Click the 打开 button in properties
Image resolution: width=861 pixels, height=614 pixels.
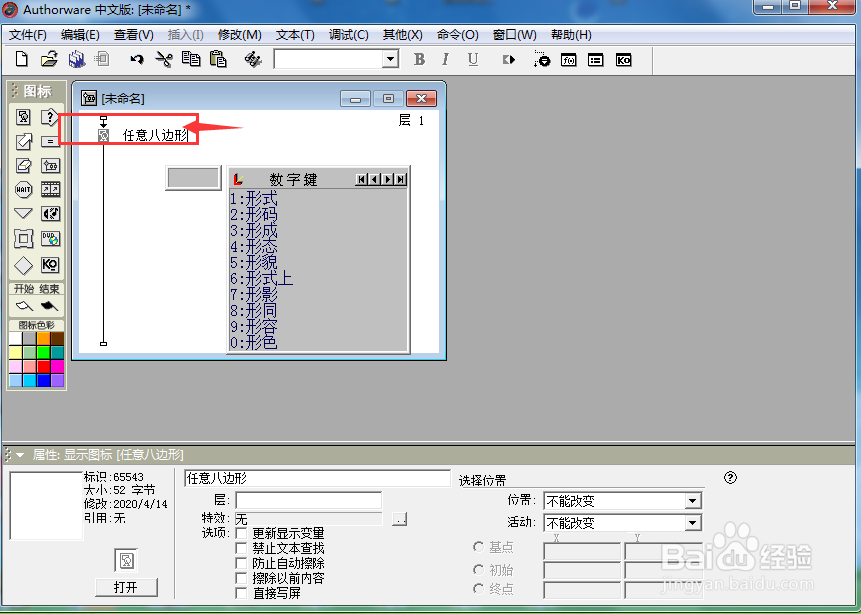(x=126, y=587)
